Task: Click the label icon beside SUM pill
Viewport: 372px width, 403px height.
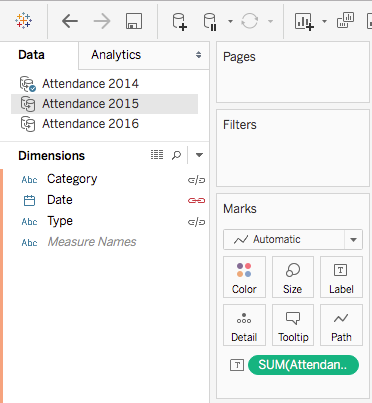Action: pos(237,365)
